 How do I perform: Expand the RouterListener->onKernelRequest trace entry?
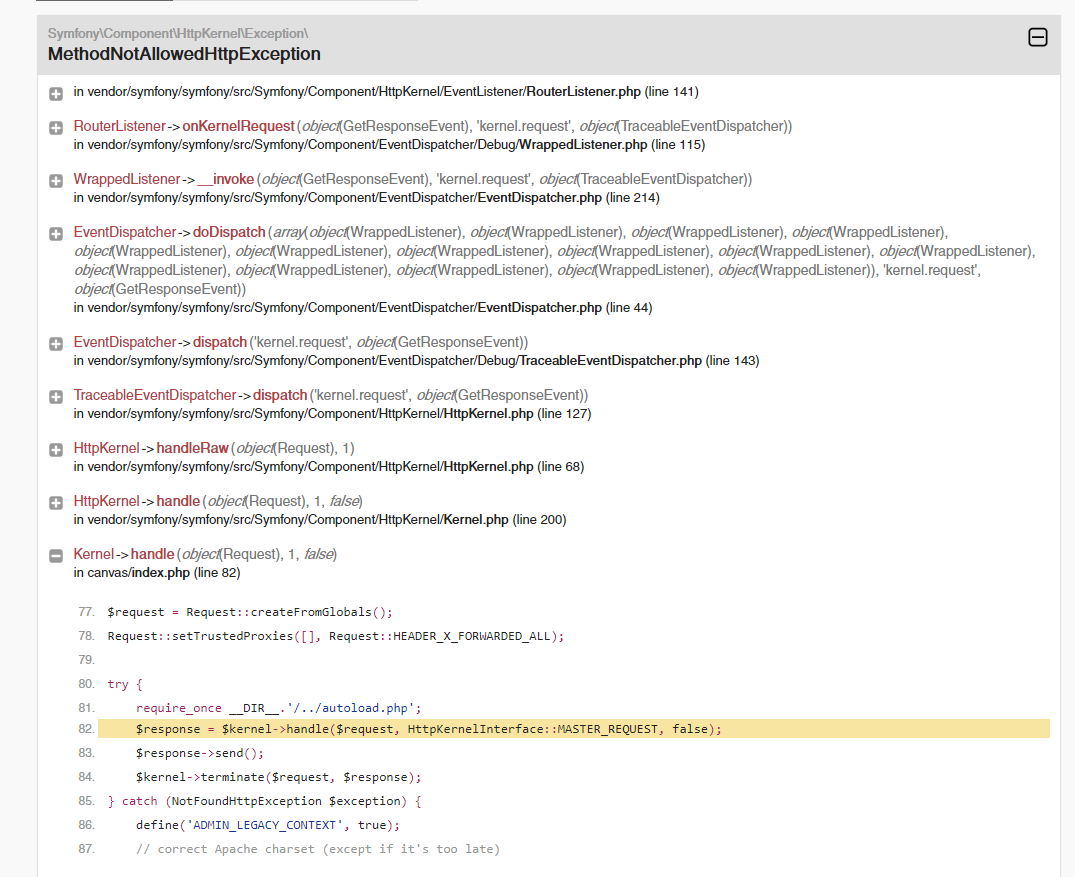click(56, 128)
